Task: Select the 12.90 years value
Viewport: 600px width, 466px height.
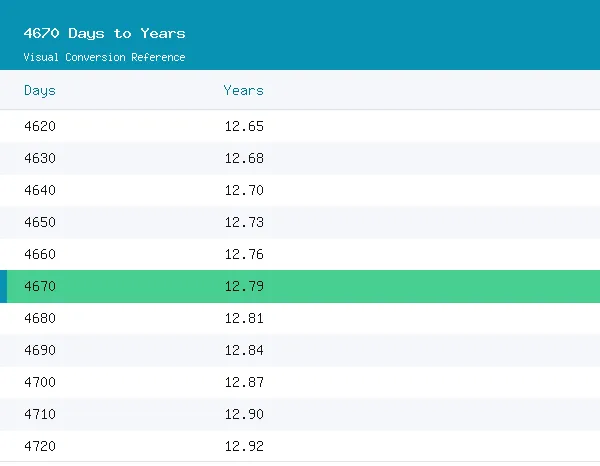Action: tap(244, 414)
